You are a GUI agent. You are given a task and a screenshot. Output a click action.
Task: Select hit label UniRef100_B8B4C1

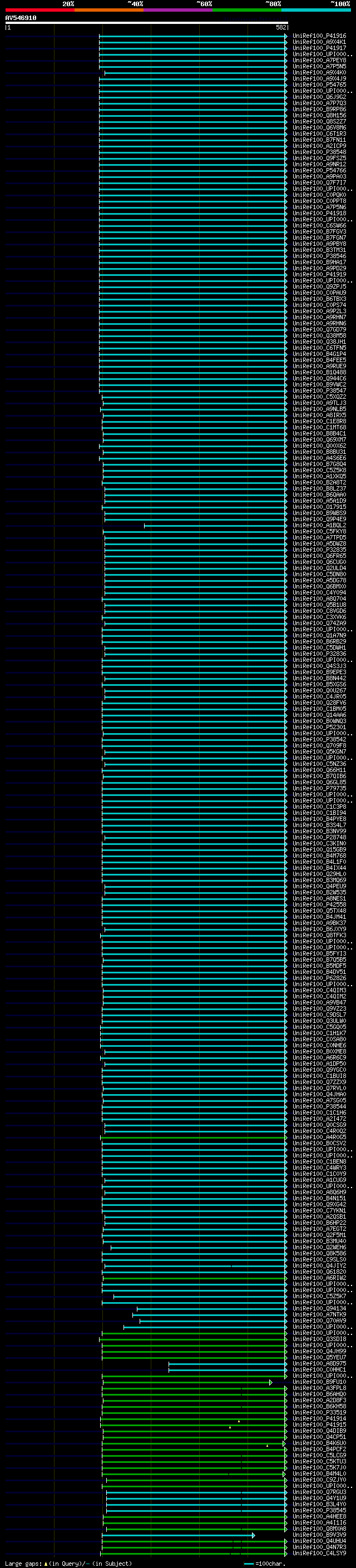319,433
